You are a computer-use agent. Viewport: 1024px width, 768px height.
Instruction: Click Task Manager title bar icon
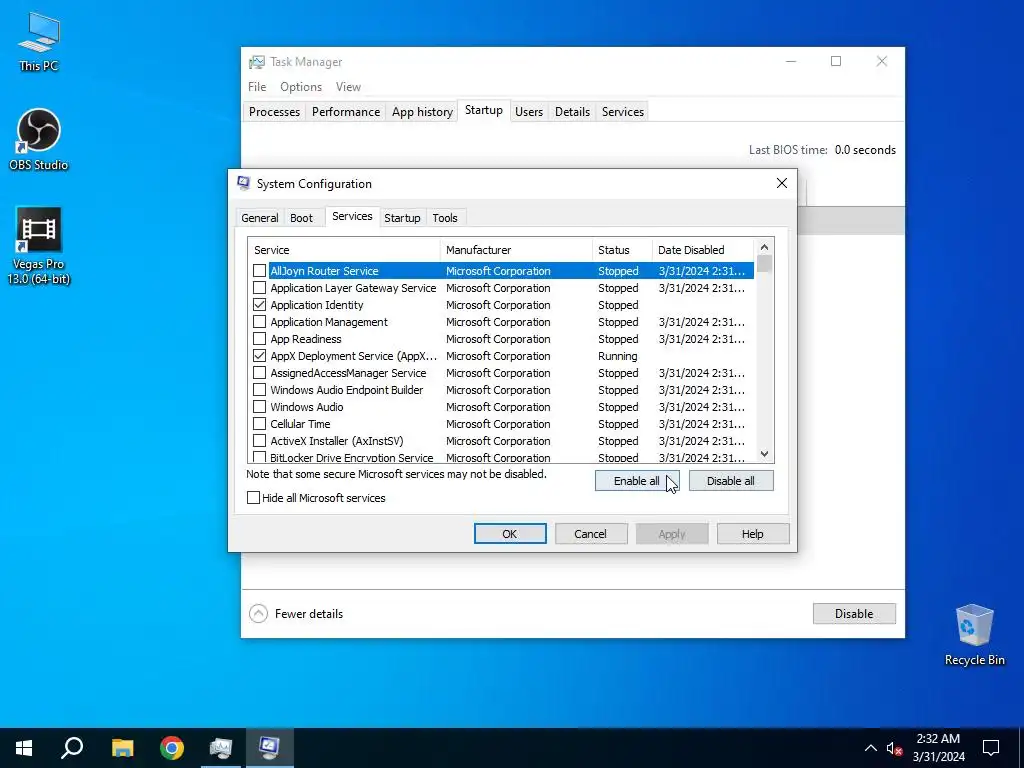[x=257, y=62]
